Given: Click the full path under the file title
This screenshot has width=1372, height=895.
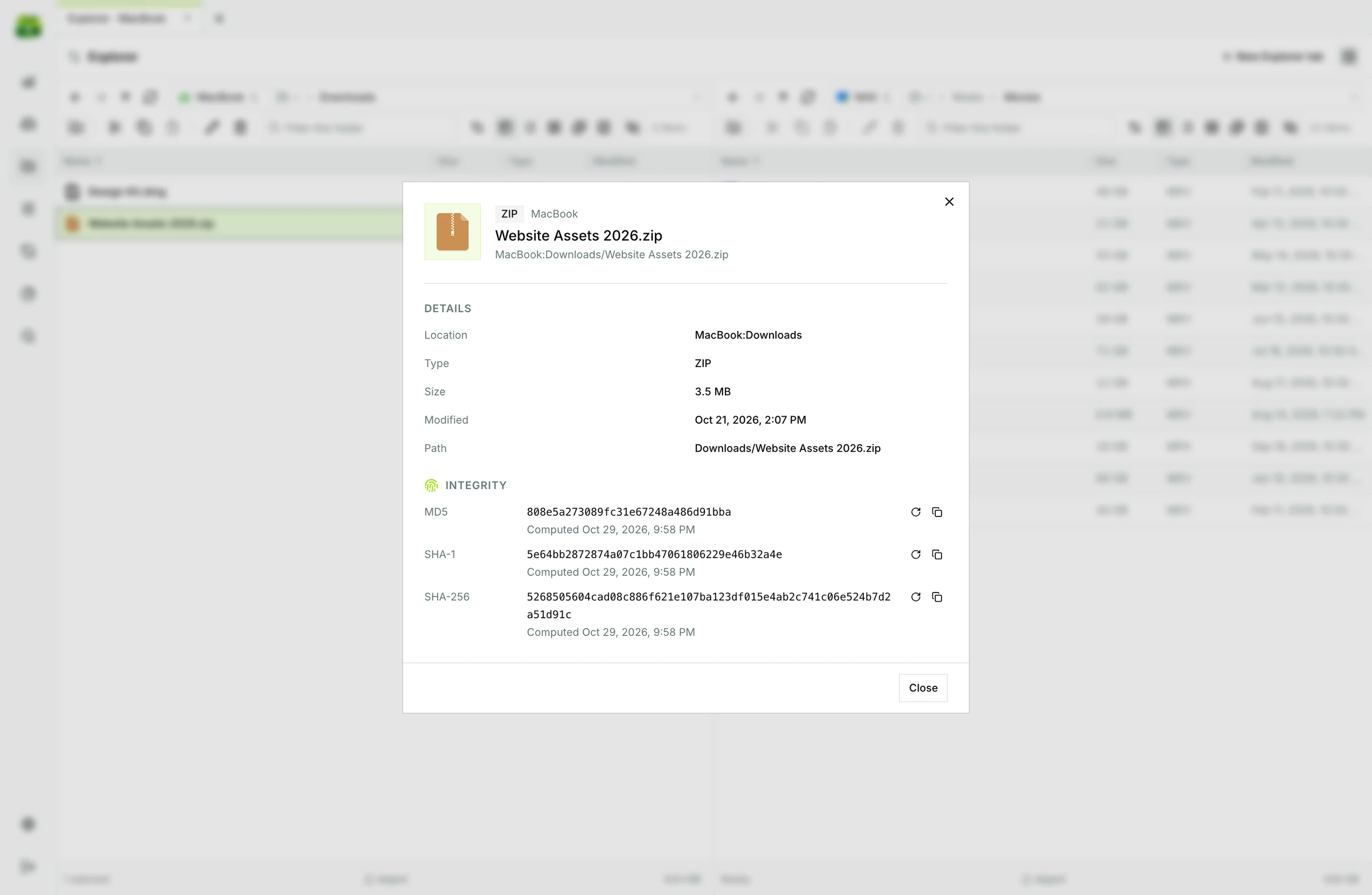Looking at the screenshot, I should click(x=611, y=254).
